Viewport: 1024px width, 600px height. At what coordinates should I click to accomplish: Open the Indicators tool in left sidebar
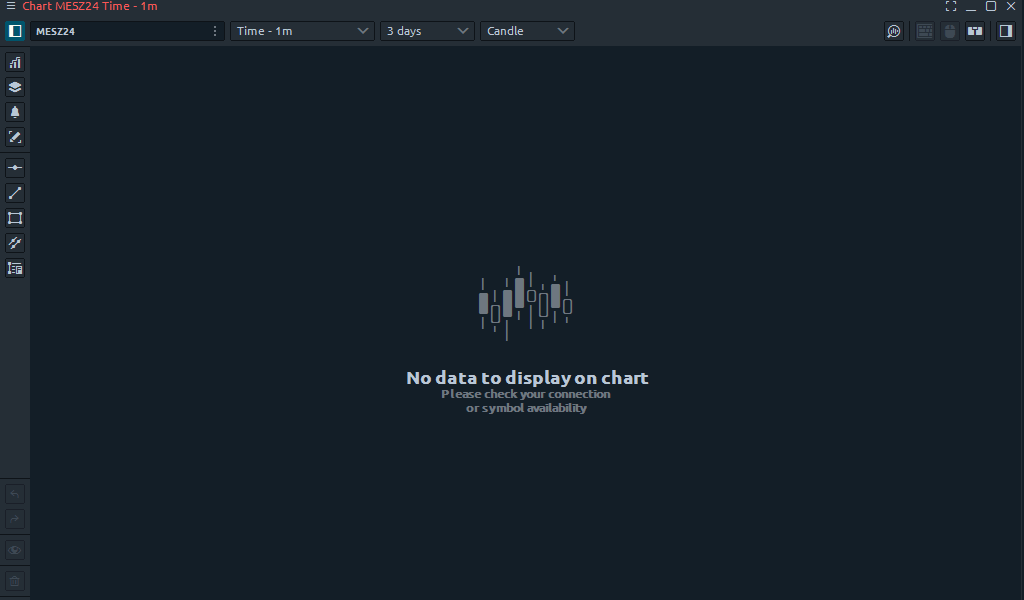click(x=15, y=63)
